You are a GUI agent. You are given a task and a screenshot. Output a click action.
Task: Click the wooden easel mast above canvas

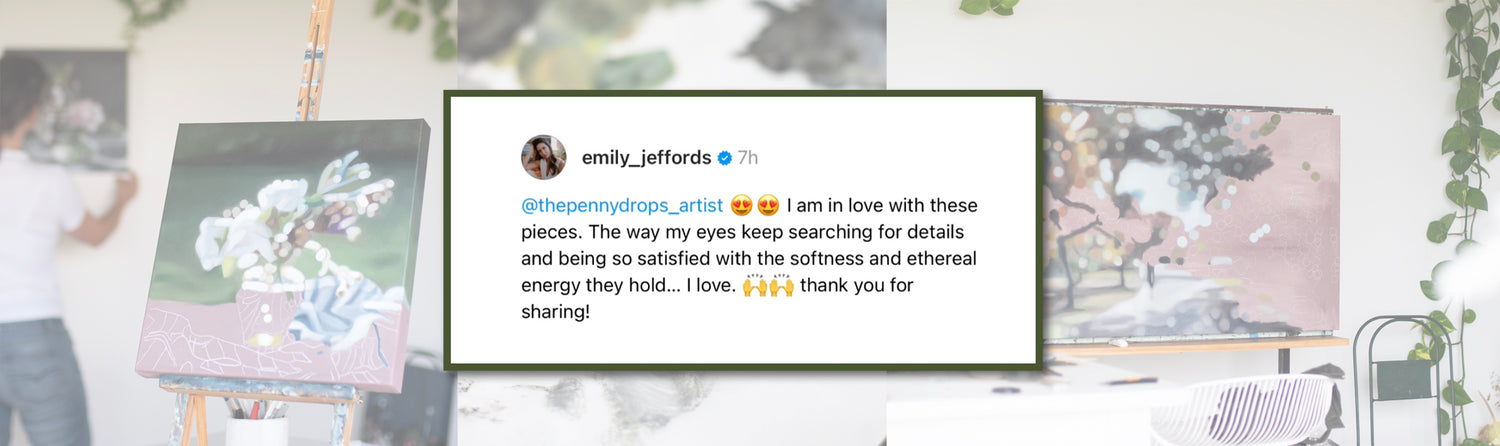[x=315, y=60]
